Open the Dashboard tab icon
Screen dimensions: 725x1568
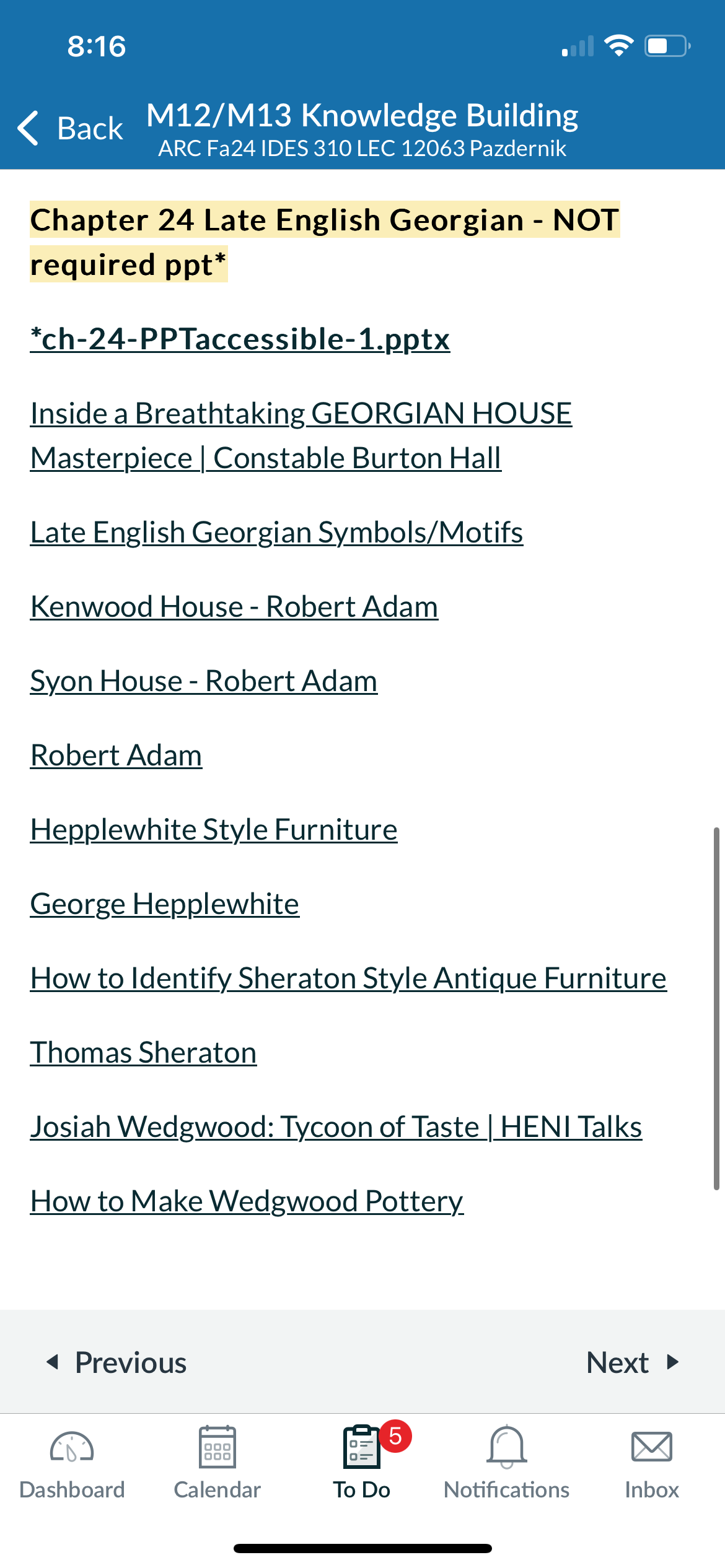click(x=72, y=1448)
